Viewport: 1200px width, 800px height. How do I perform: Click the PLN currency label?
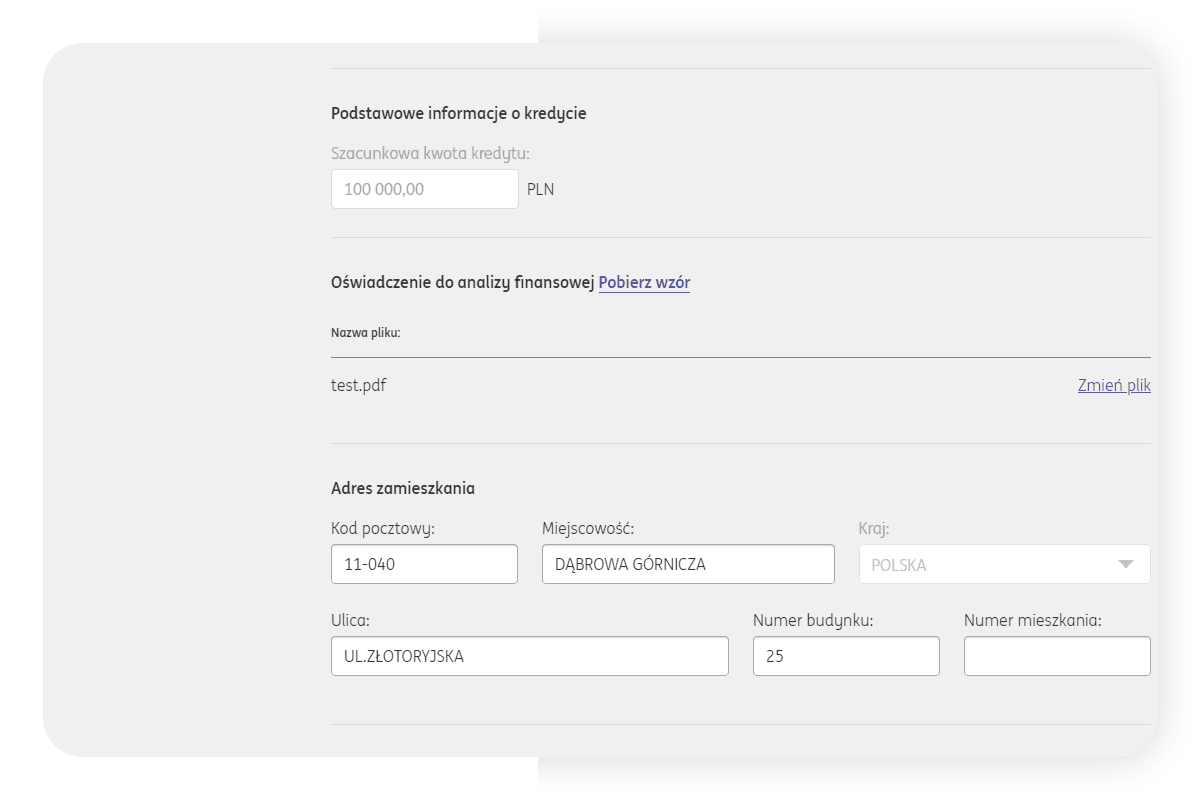tap(540, 190)
